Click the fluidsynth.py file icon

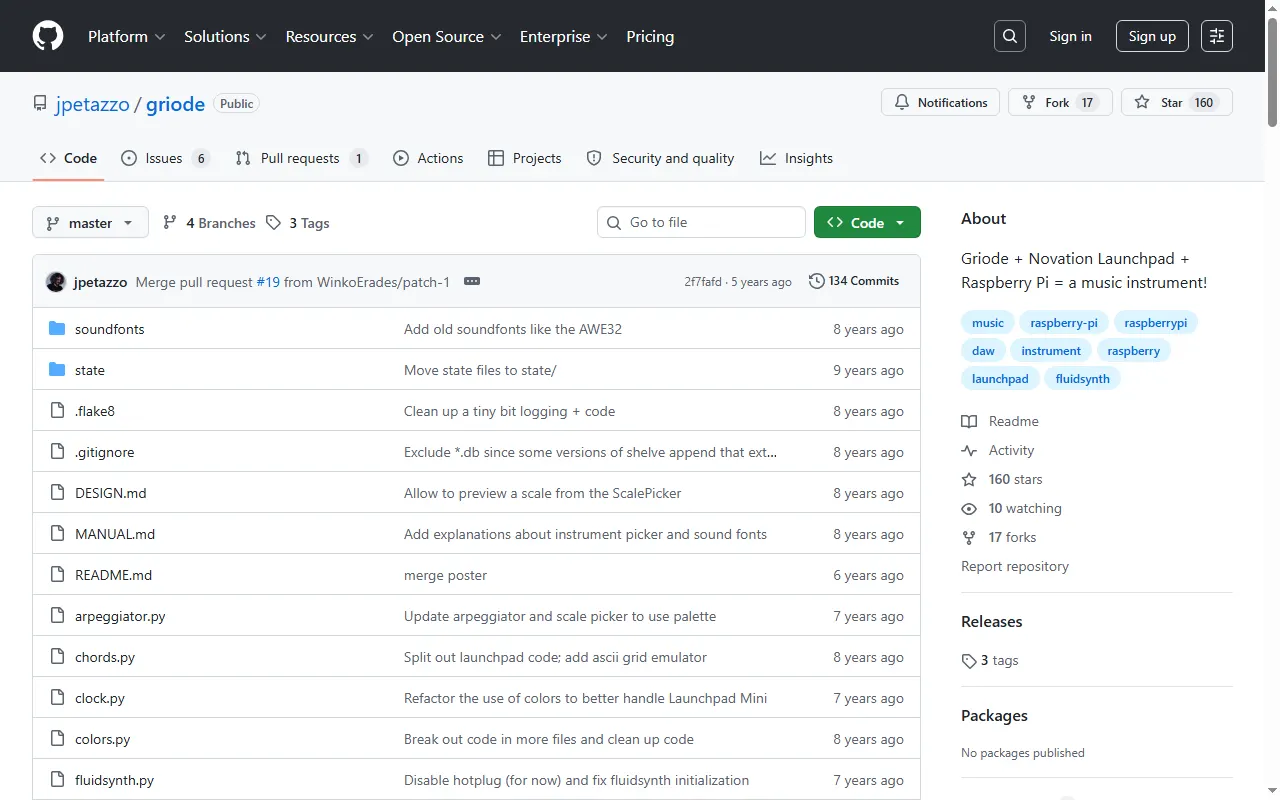click(x=57, y=780)
